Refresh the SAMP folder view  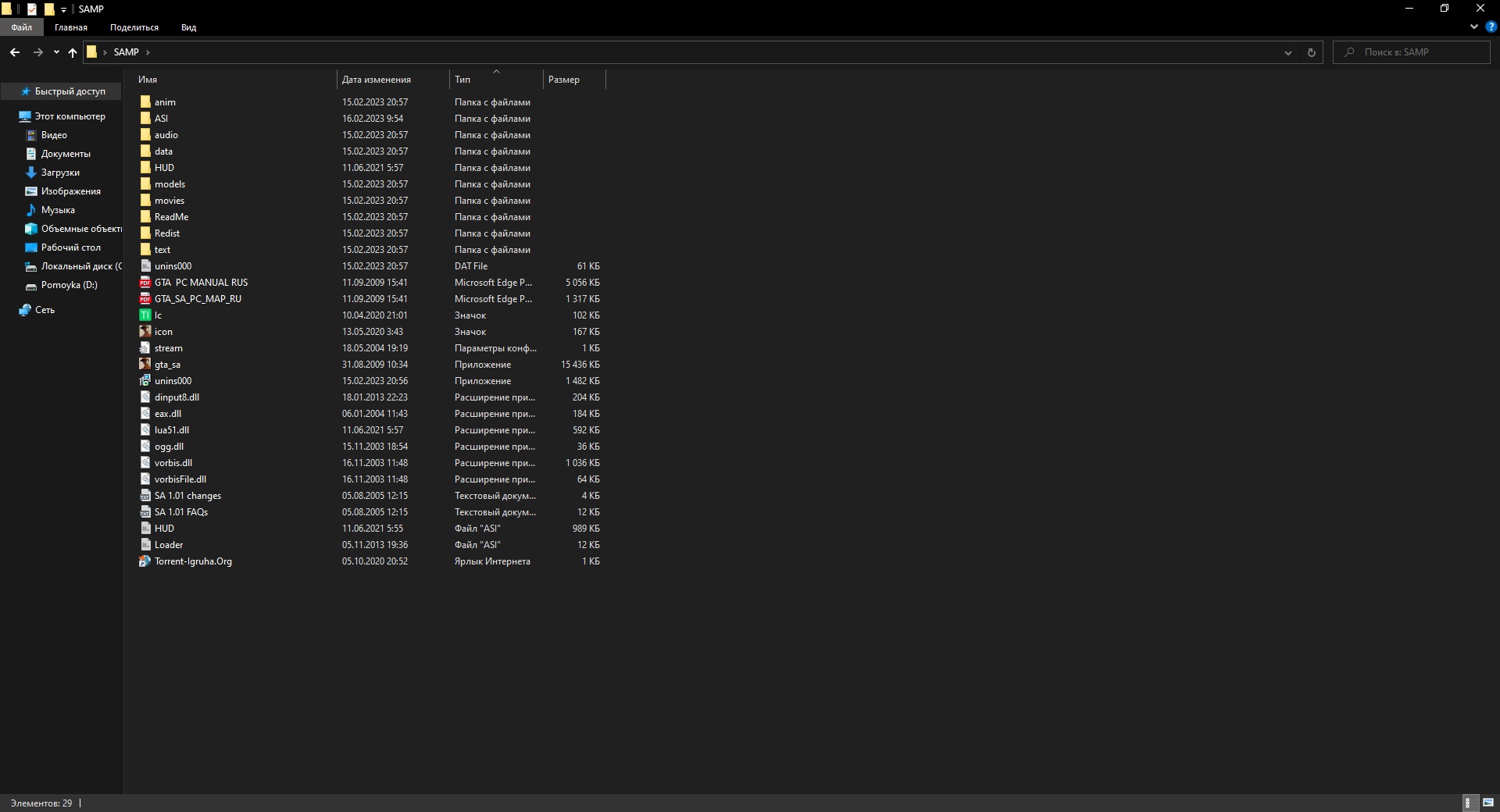coord(1311,52)
